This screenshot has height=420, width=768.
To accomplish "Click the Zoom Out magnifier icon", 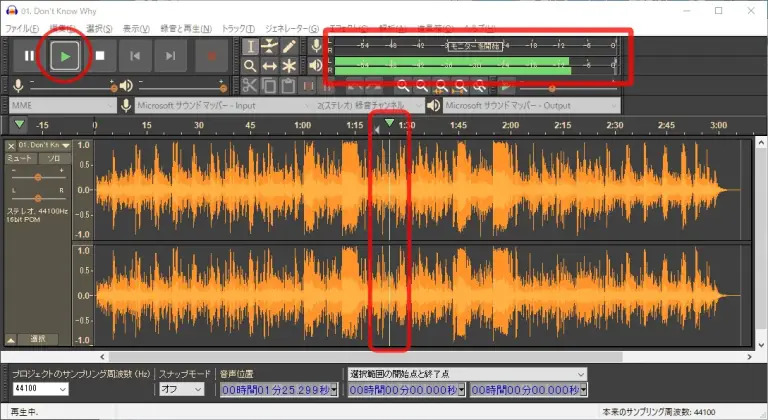I will 422,86.
